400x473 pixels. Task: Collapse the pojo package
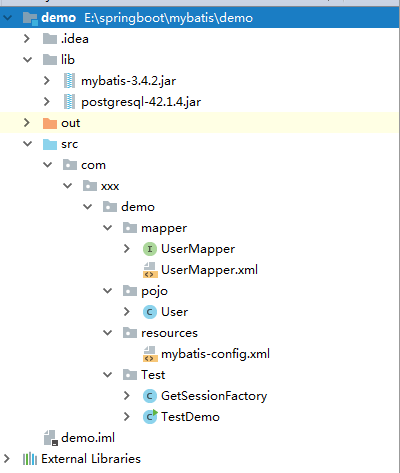click(x=108, y=291)
